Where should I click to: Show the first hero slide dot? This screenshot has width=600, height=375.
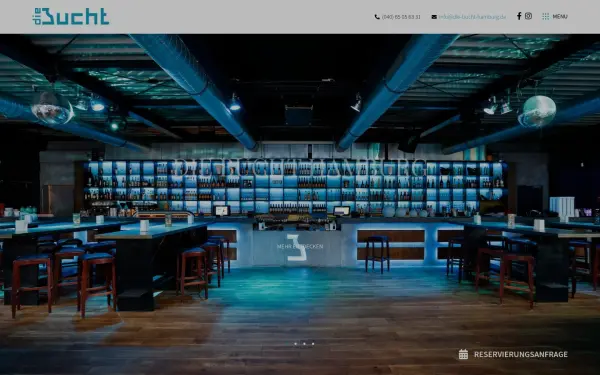pos(295,344)
